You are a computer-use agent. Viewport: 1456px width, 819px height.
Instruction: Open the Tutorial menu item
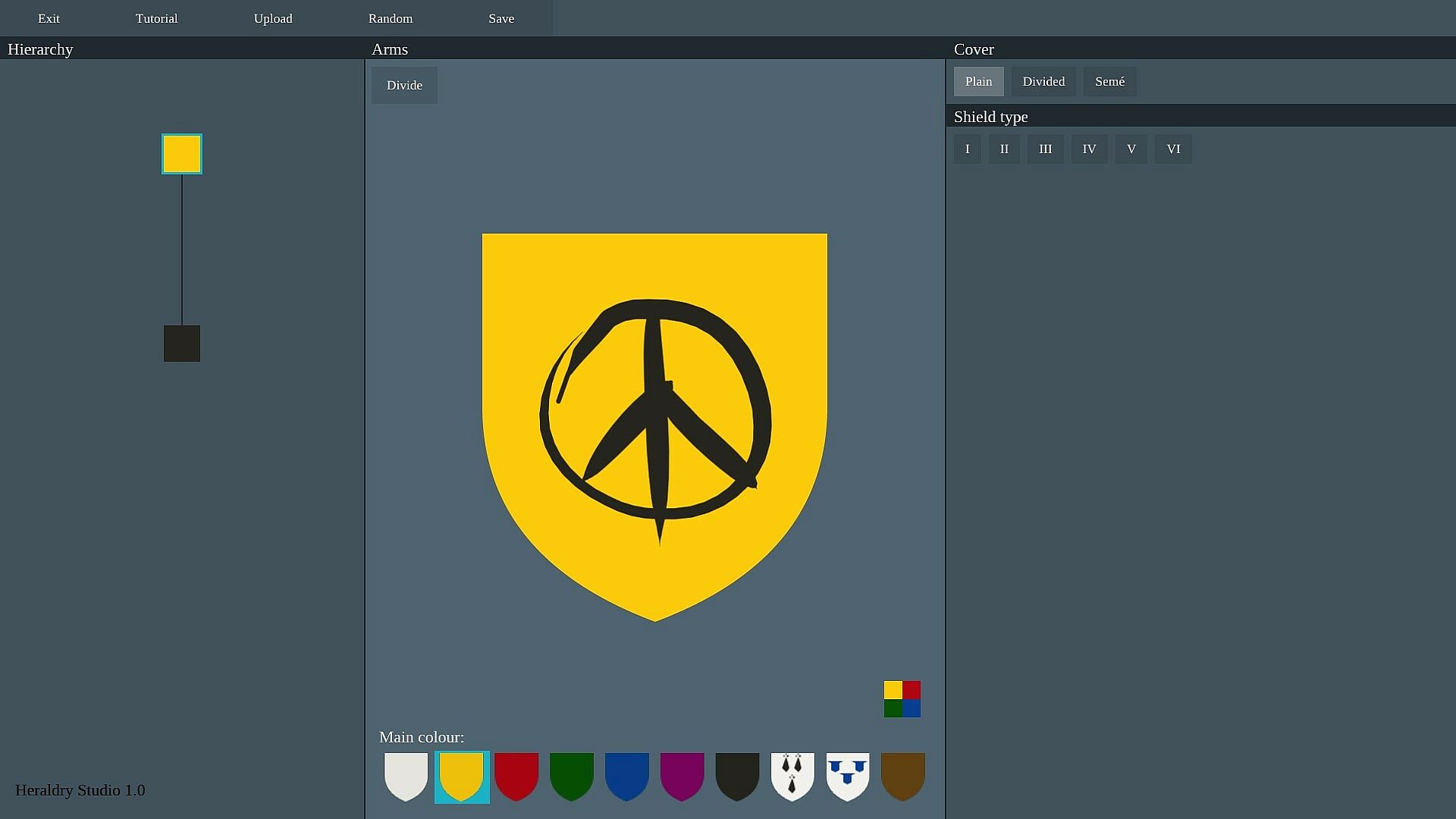tap(156, 18)
